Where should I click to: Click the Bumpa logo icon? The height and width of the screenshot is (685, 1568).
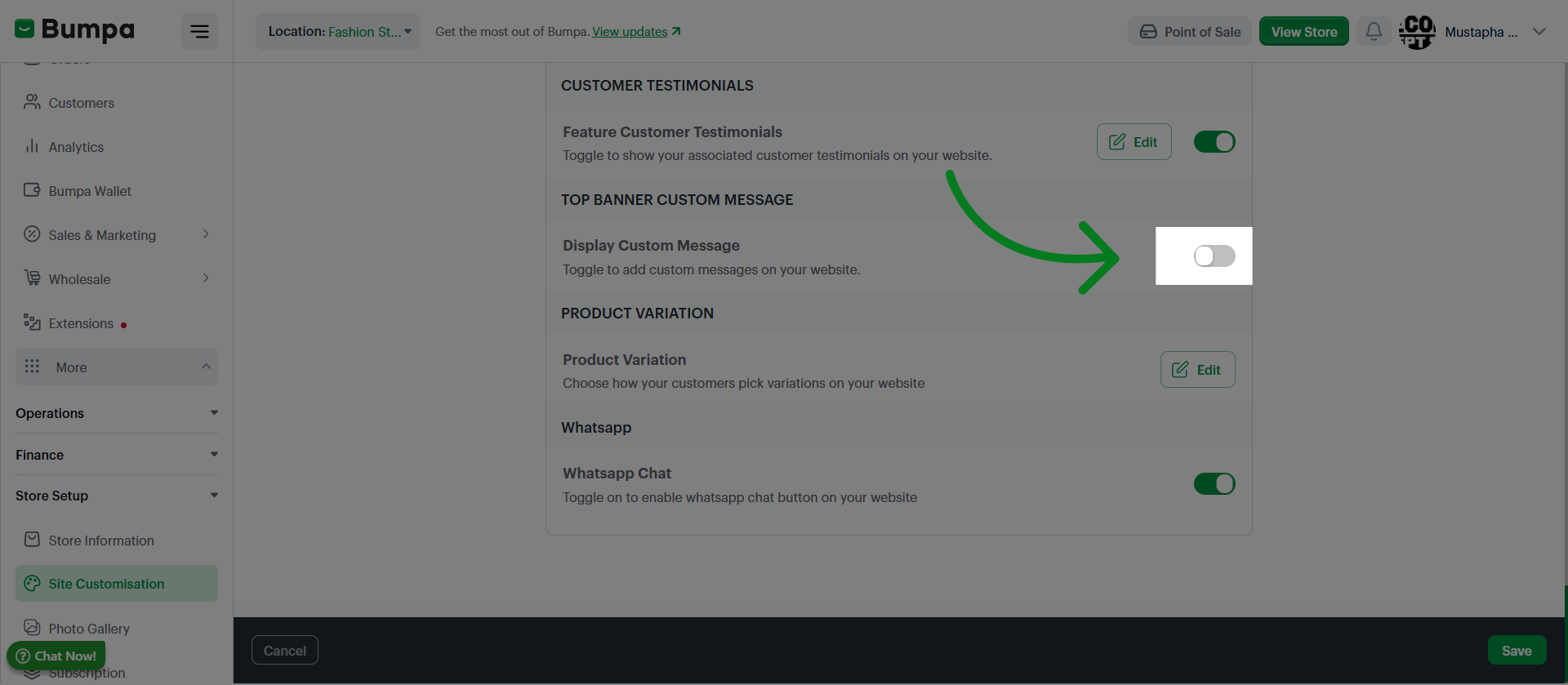pyautogui.click(x=24, y=29)
